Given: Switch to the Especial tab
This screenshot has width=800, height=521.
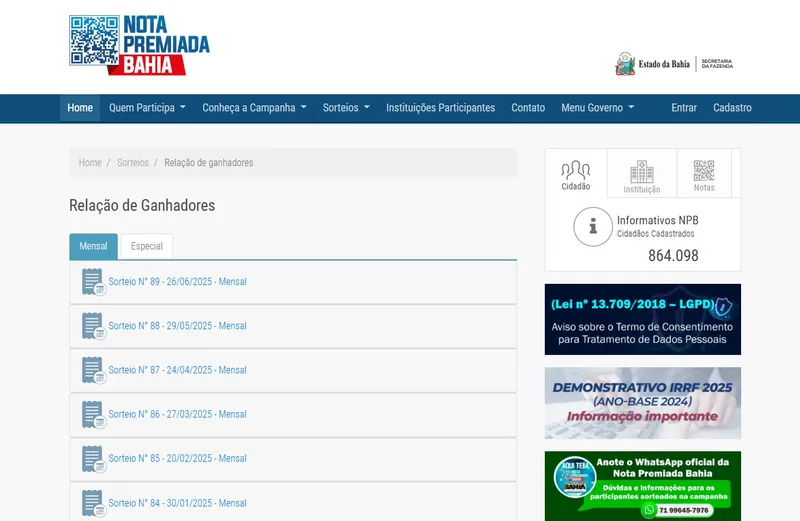Looking at the screenshot, I should (x=147, y=246).
